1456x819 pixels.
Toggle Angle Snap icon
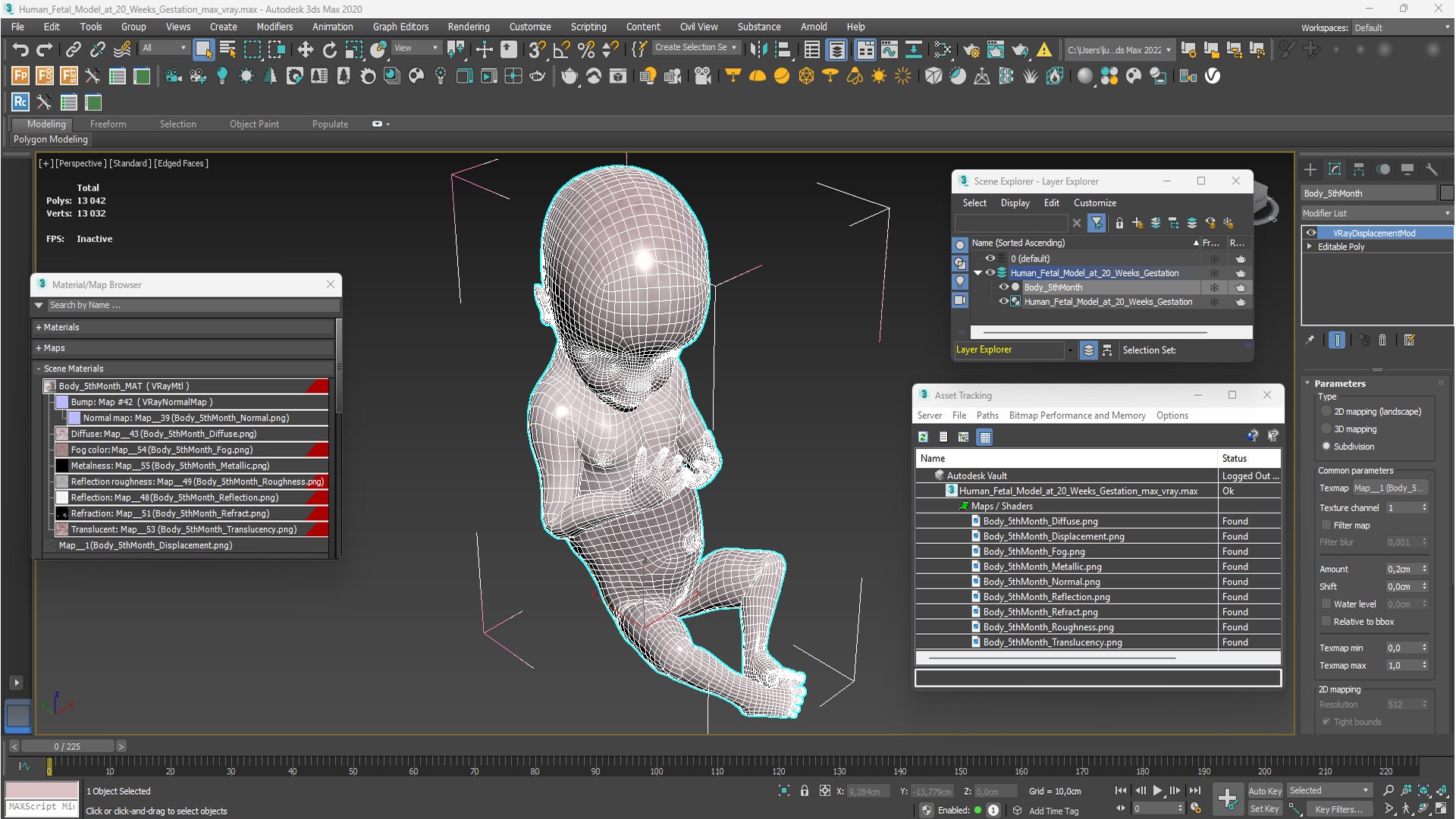tap(561, 50)
